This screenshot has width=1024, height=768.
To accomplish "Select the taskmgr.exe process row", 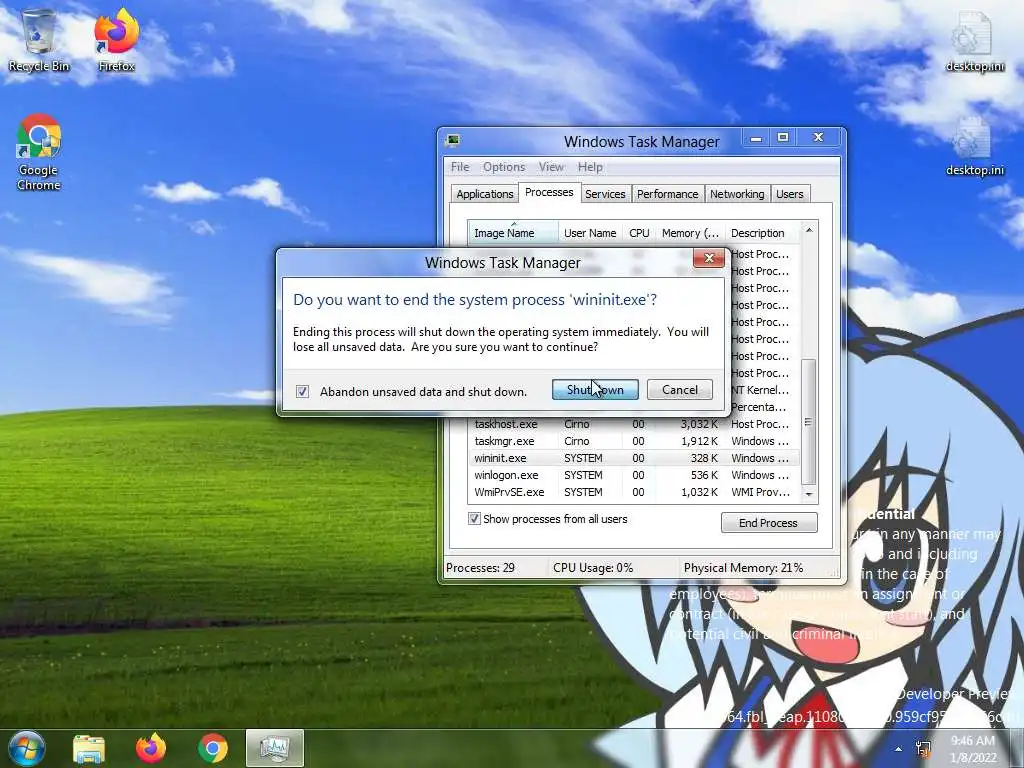I will 633,441.
